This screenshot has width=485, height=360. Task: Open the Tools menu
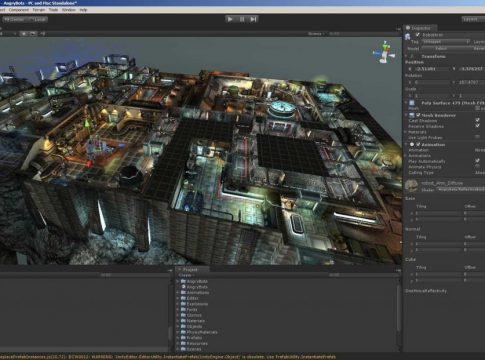coord(53,10)
